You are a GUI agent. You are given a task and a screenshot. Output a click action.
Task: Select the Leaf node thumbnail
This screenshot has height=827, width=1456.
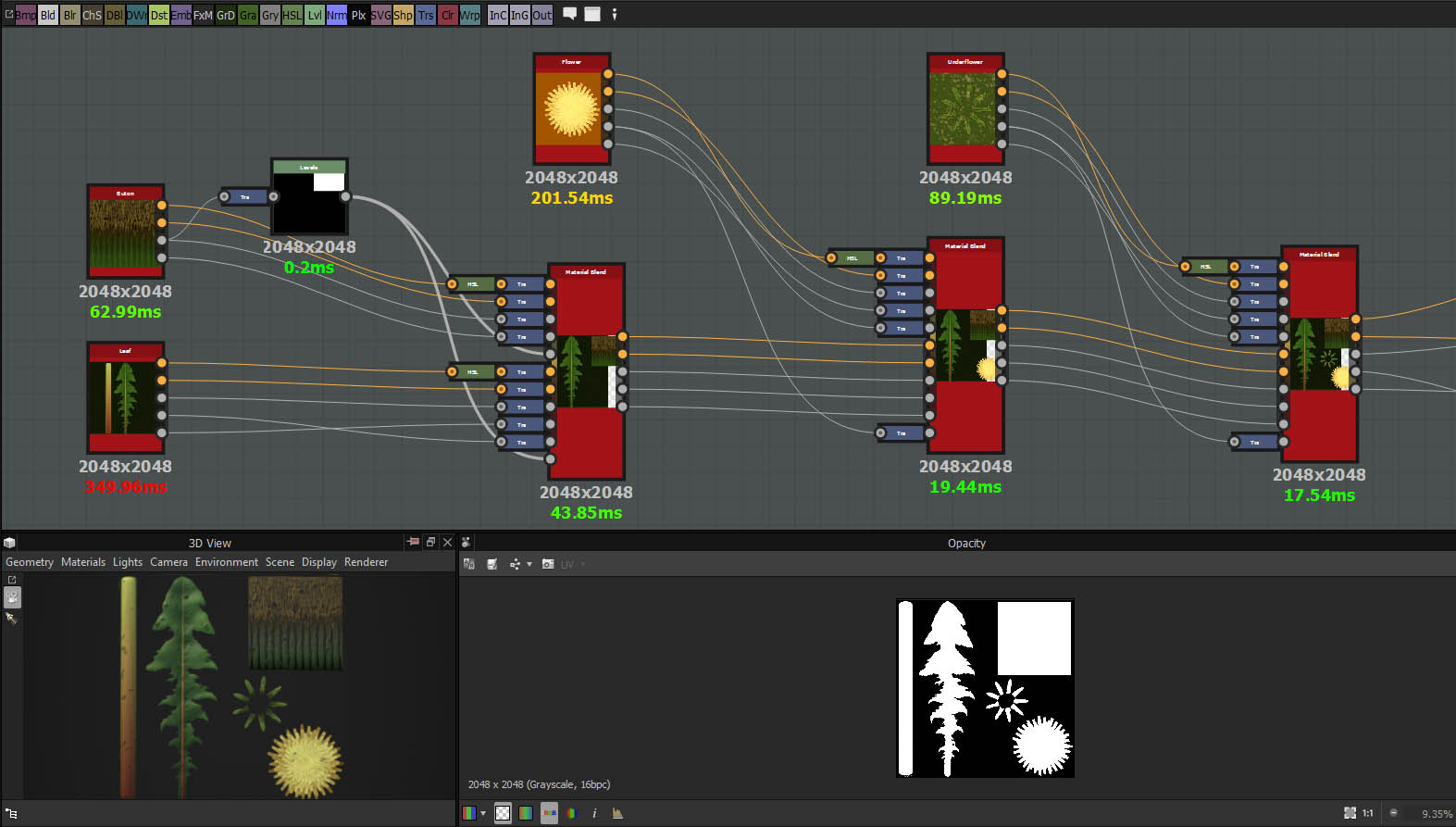tap(125, 397)
